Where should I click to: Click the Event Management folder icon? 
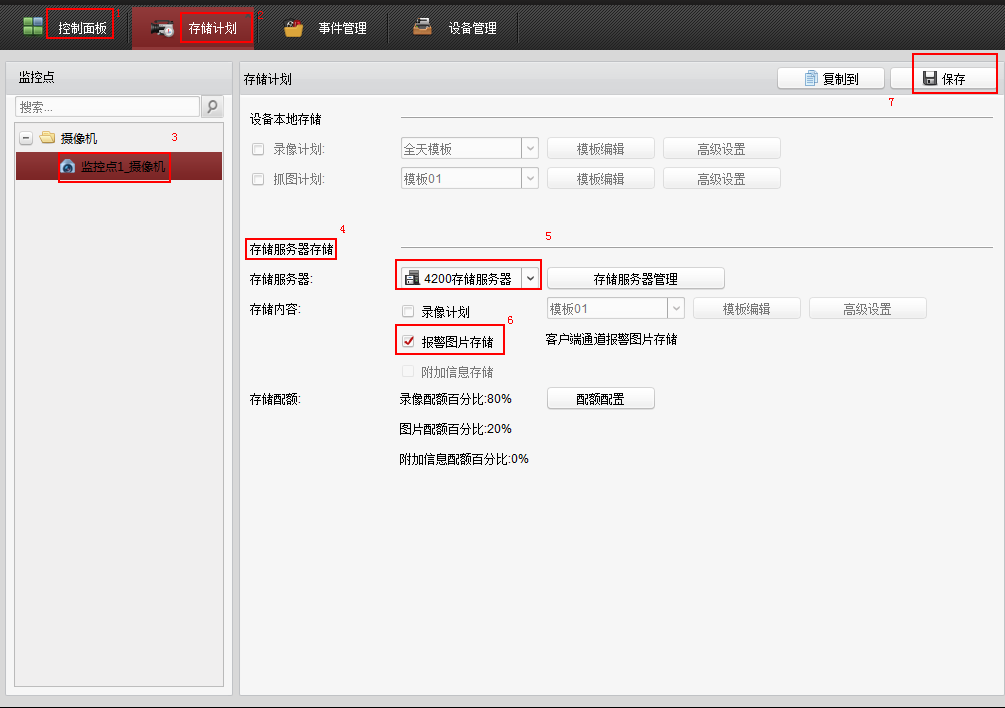[293, 28]
